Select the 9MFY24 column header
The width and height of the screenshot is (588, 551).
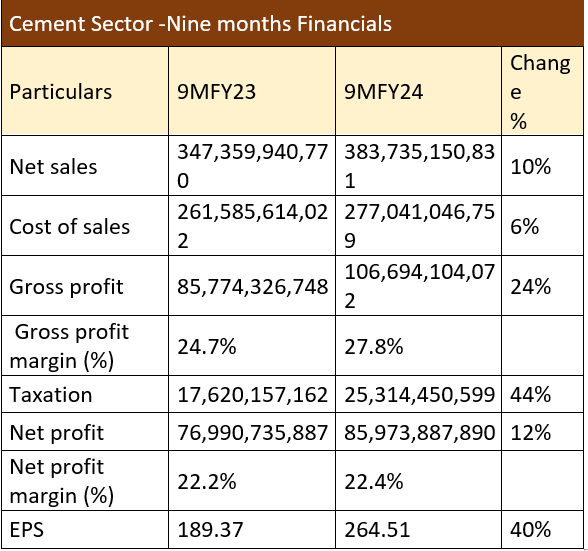[x=418, y=91]
